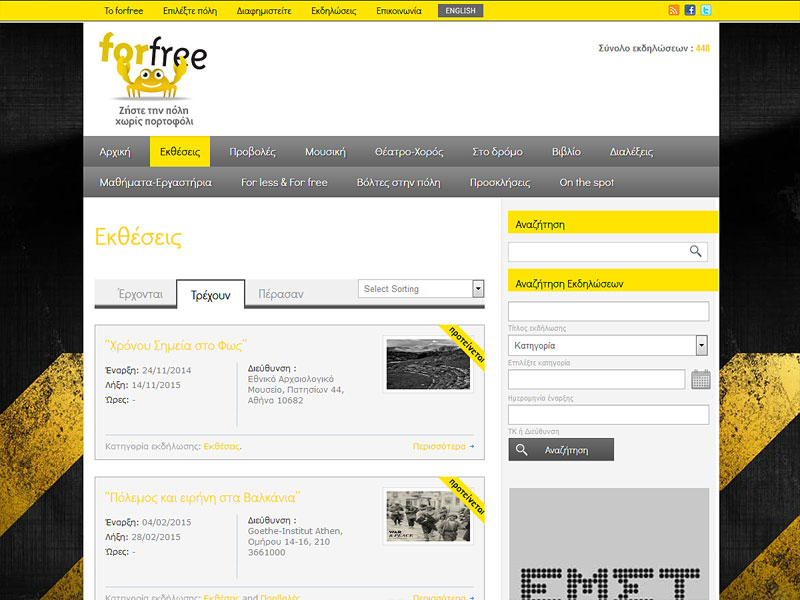
Task: Open the 'On the spot' navigation item
Action: [586, 182]
